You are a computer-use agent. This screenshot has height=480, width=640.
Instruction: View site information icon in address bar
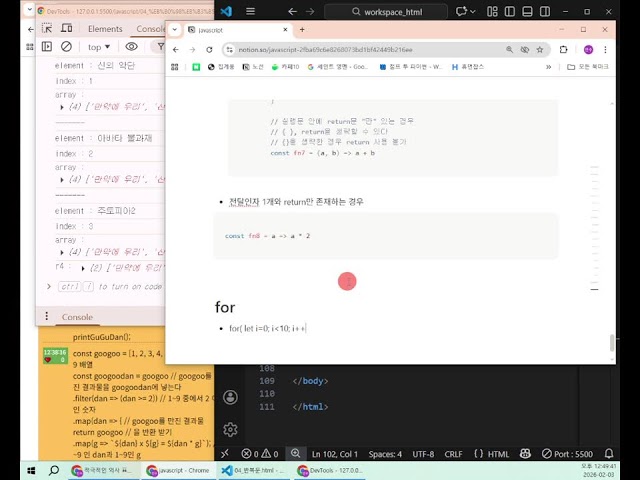coord(230,49)
